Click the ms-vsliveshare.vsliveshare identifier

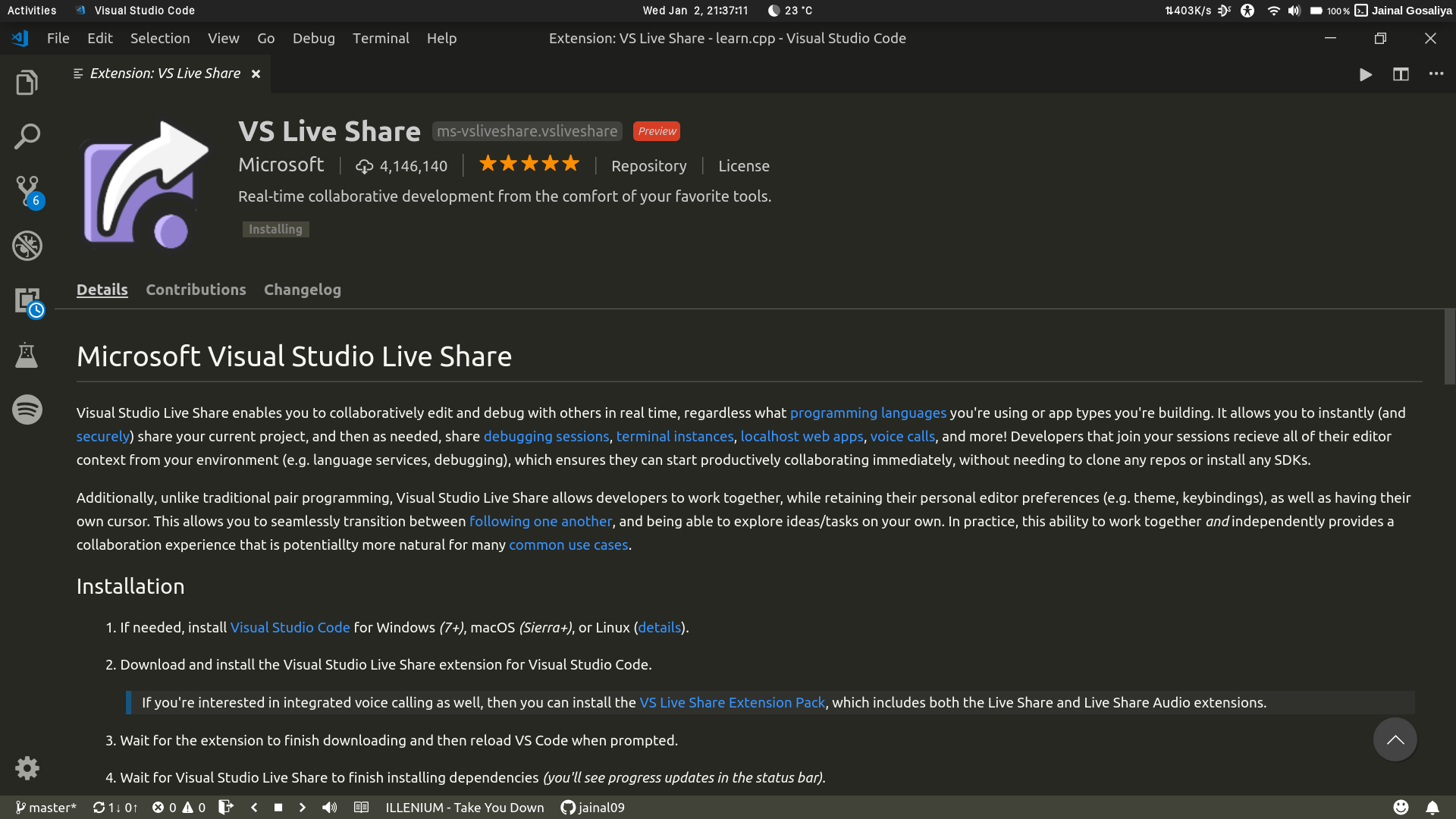coord(527,131)
